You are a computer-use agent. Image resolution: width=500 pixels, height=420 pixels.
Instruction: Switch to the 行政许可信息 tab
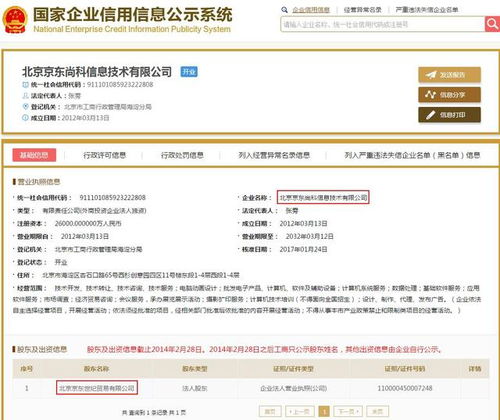pos(104,155)
